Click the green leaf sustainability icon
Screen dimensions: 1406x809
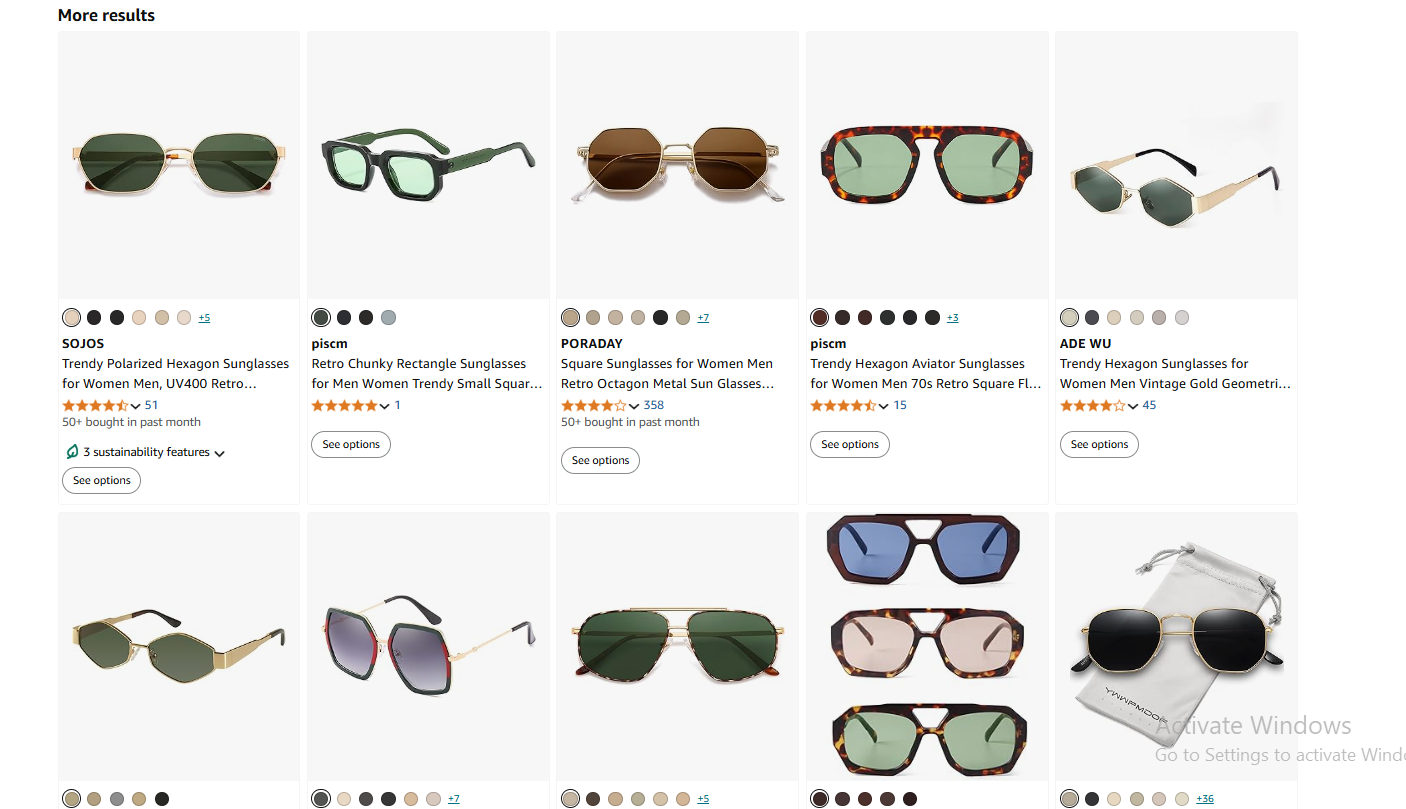coord(72,452)
